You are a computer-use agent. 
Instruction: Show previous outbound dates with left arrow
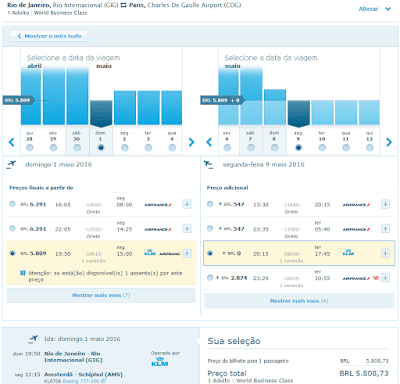click(x=12, y=142)
